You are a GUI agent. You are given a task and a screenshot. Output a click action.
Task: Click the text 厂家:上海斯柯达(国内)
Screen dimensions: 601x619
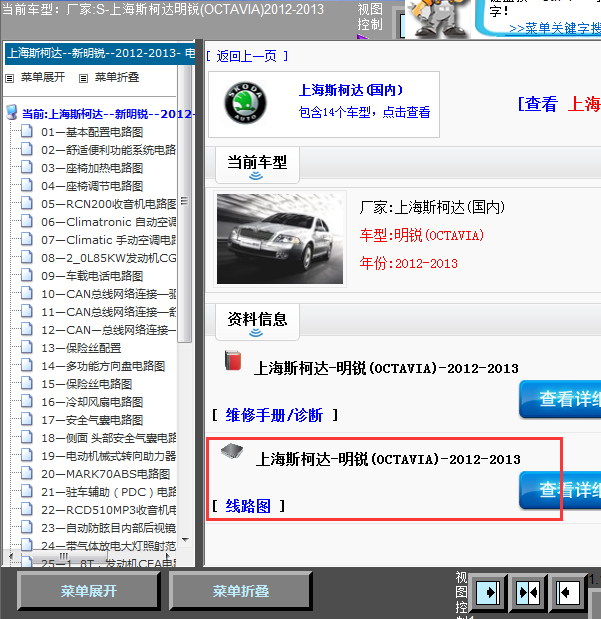pyautogui.click(x=432, y=207)
